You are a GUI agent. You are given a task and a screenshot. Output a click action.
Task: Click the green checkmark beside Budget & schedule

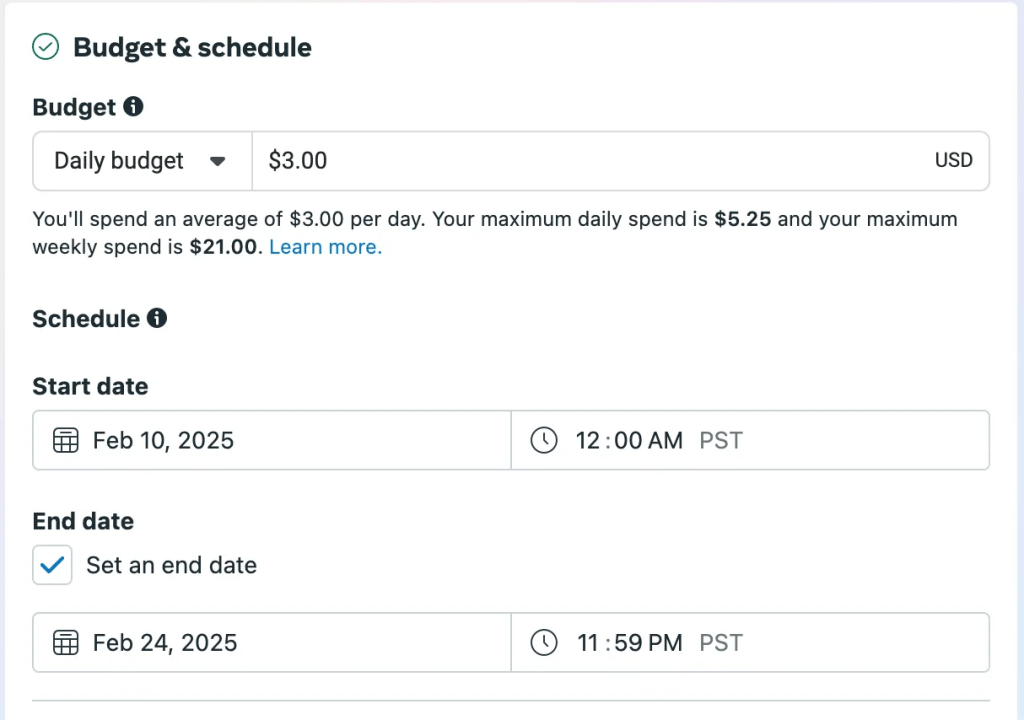[46, 47]
